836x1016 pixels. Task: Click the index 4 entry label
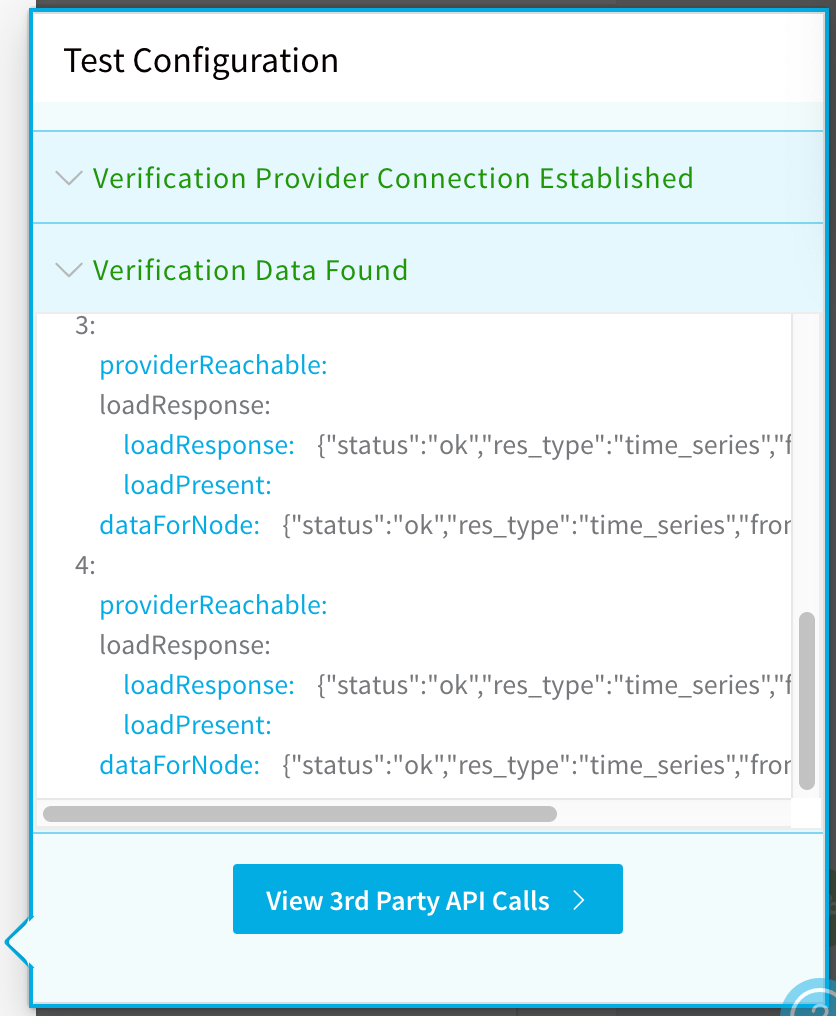85,566
